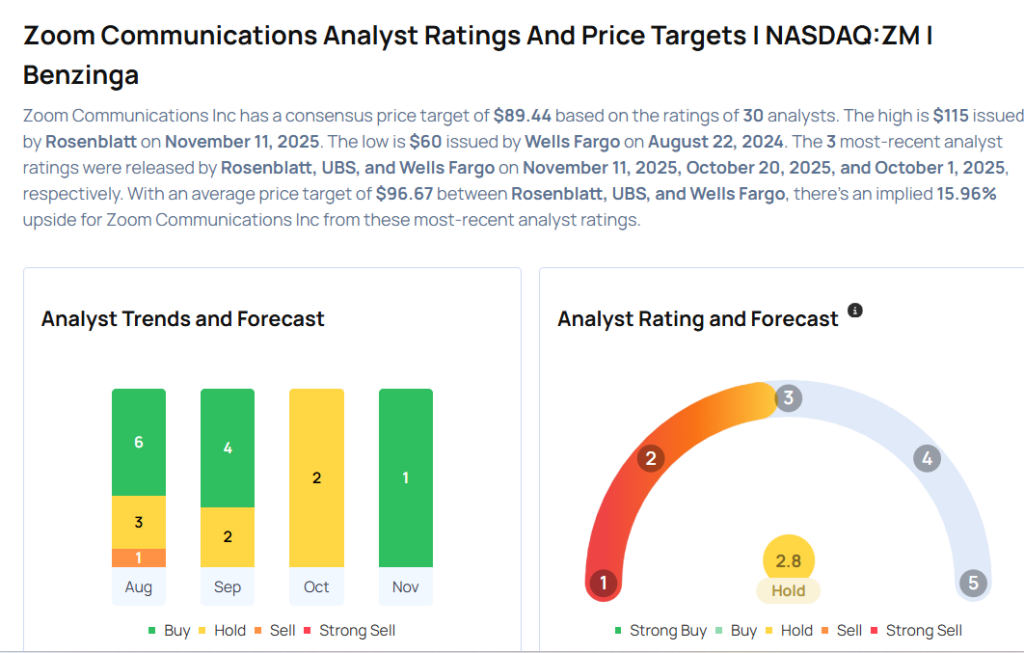
Task: Select the Aug month label
Action: (x=139, y=587)
